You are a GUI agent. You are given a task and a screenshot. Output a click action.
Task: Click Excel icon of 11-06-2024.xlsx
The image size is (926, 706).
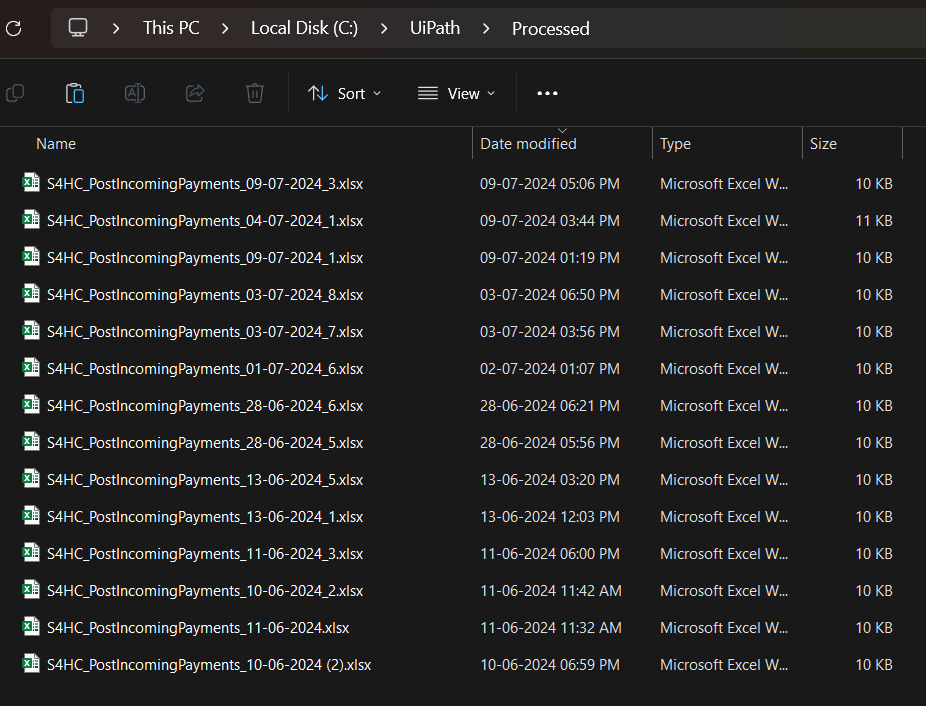point(31,627)
